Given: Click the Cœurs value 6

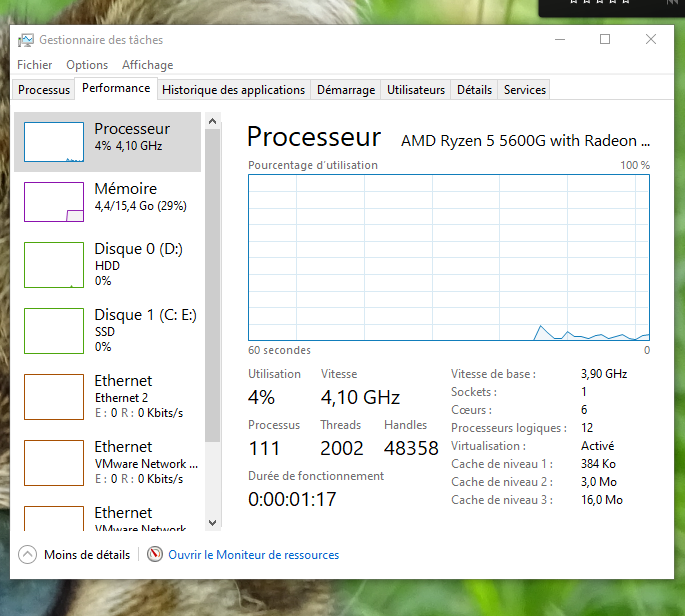Looking at the screenshot, I should click(584, 410).
